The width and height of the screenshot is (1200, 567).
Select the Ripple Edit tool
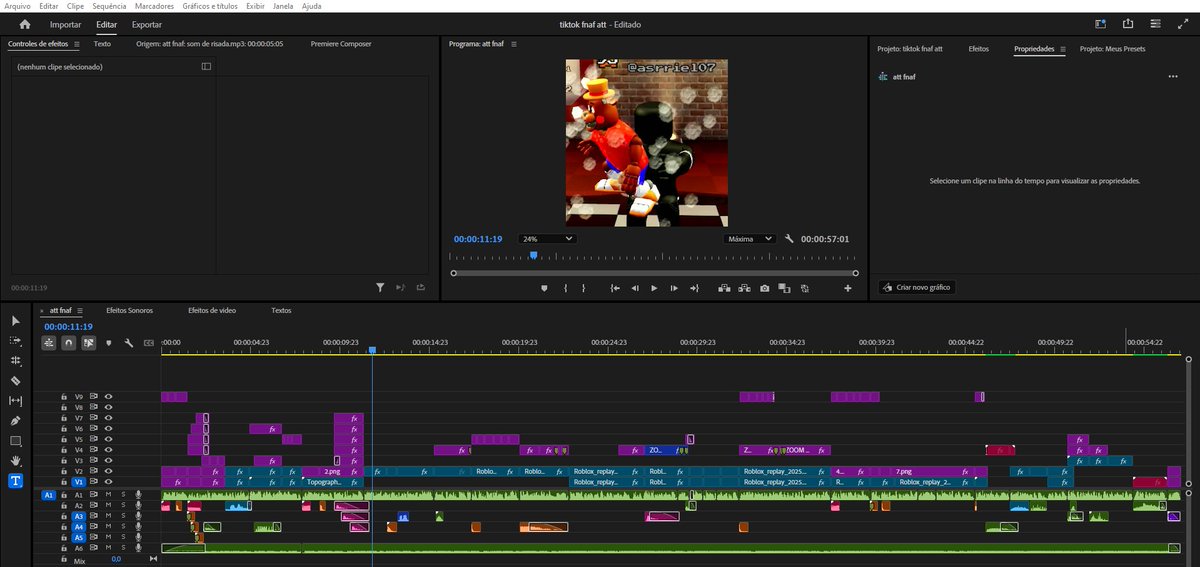[16, 360]
